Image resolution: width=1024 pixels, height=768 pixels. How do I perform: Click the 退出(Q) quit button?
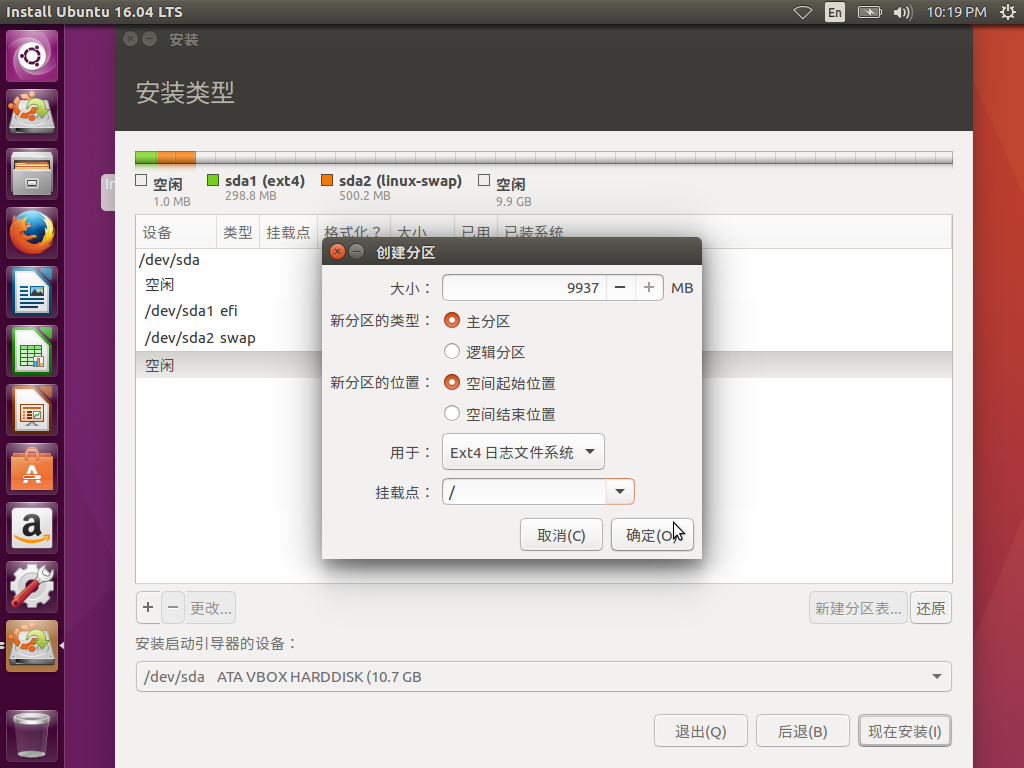pyautogui.click(x=701, y=731)
